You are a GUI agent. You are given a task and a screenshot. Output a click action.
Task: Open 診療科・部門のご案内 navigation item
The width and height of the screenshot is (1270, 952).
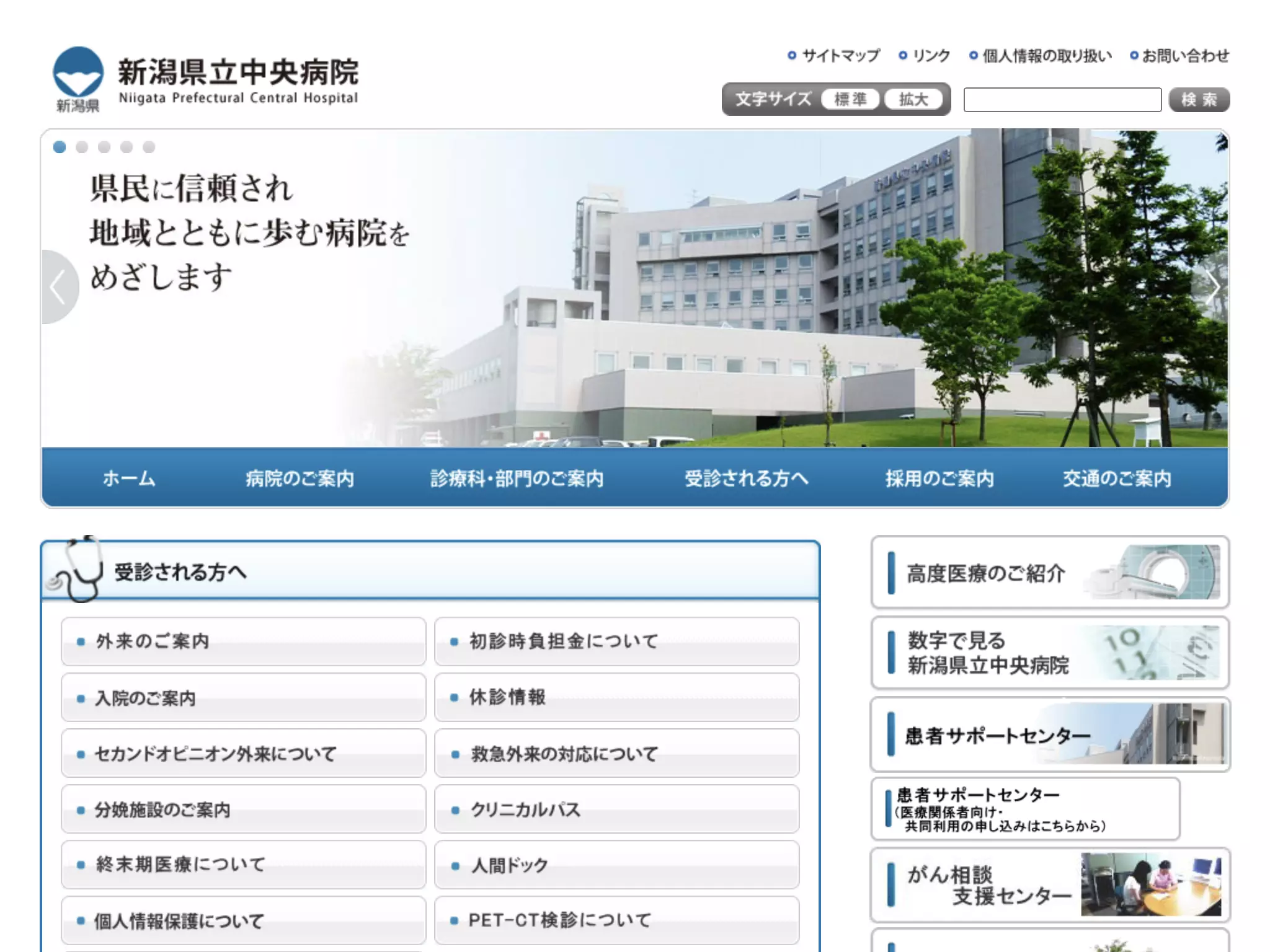(517, 478)
